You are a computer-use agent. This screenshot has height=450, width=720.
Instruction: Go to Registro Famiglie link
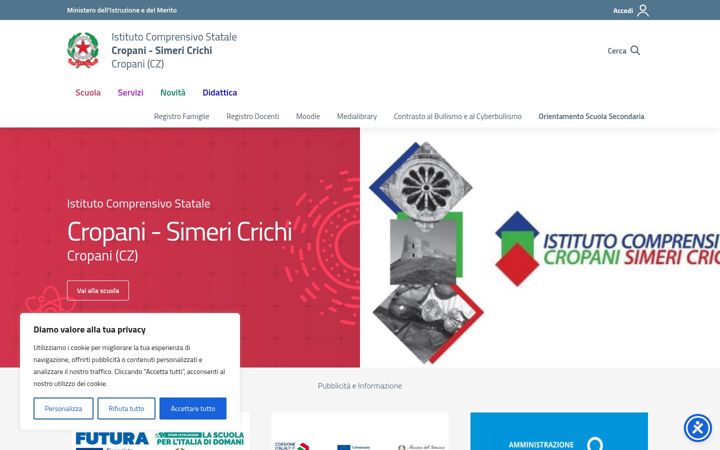click(181, 117)
